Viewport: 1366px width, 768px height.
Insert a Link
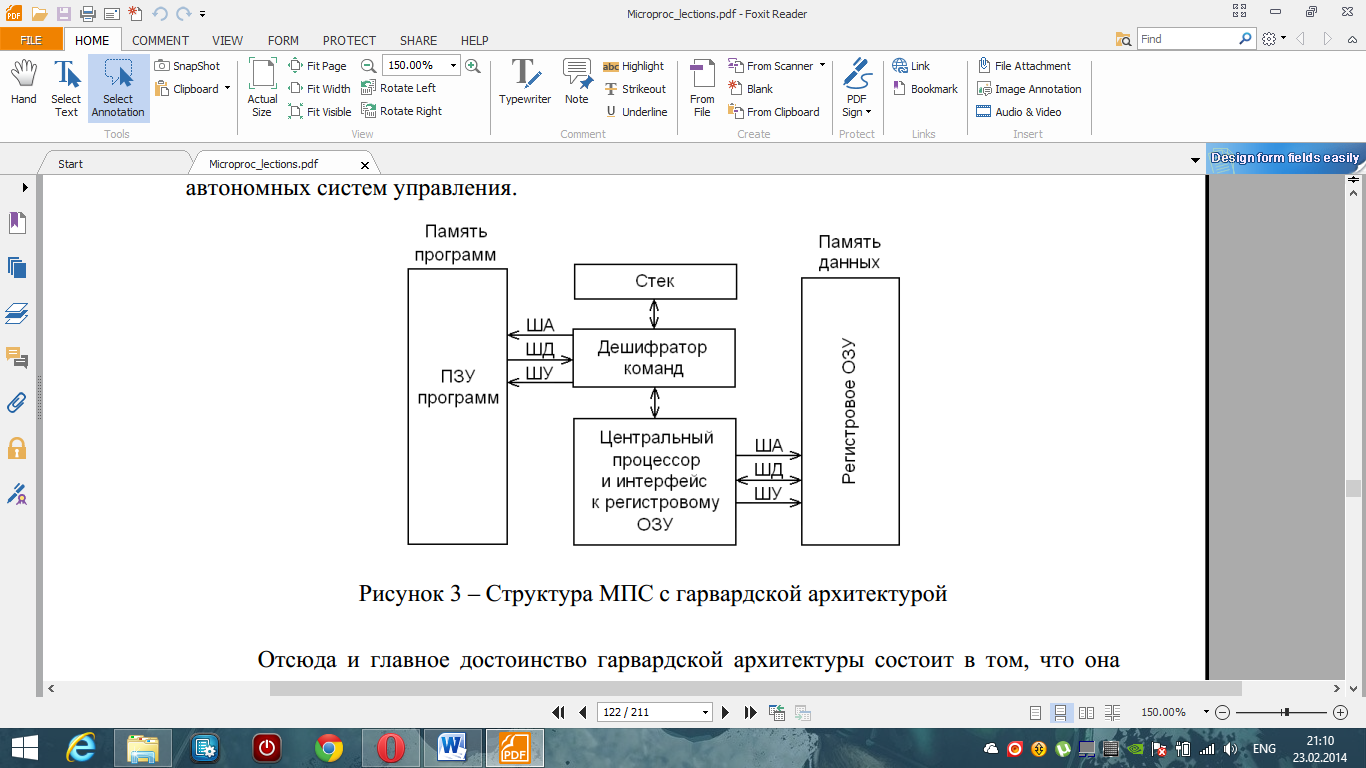point(911,66)
